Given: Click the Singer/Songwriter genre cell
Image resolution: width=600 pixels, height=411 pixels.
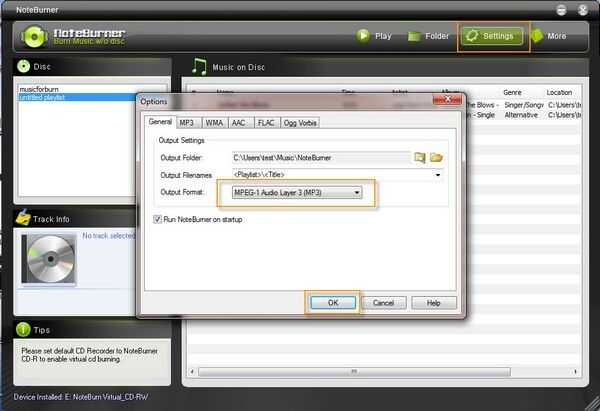Looking at the screenshot, I should point(523,105).
